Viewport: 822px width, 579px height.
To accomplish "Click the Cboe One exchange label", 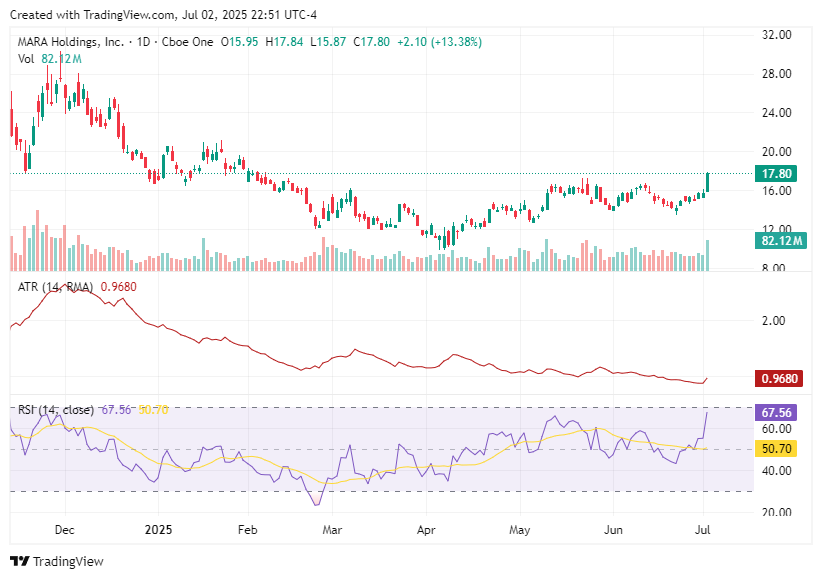I will (188, 42).
